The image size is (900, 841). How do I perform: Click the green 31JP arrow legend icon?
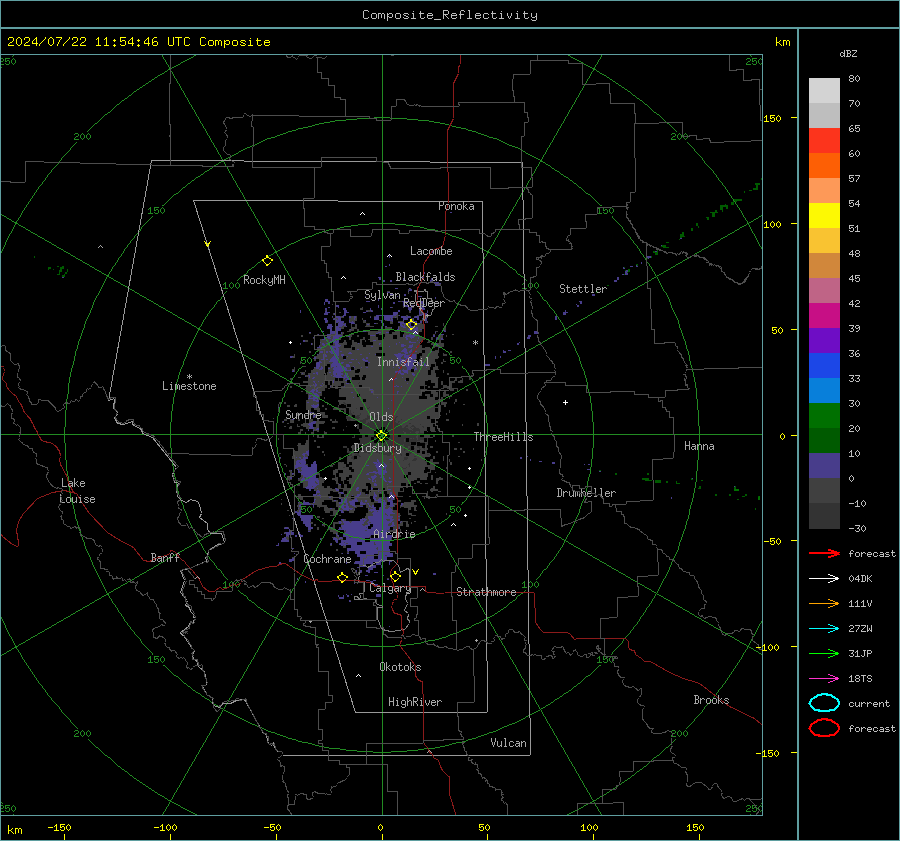click(824, 653)
